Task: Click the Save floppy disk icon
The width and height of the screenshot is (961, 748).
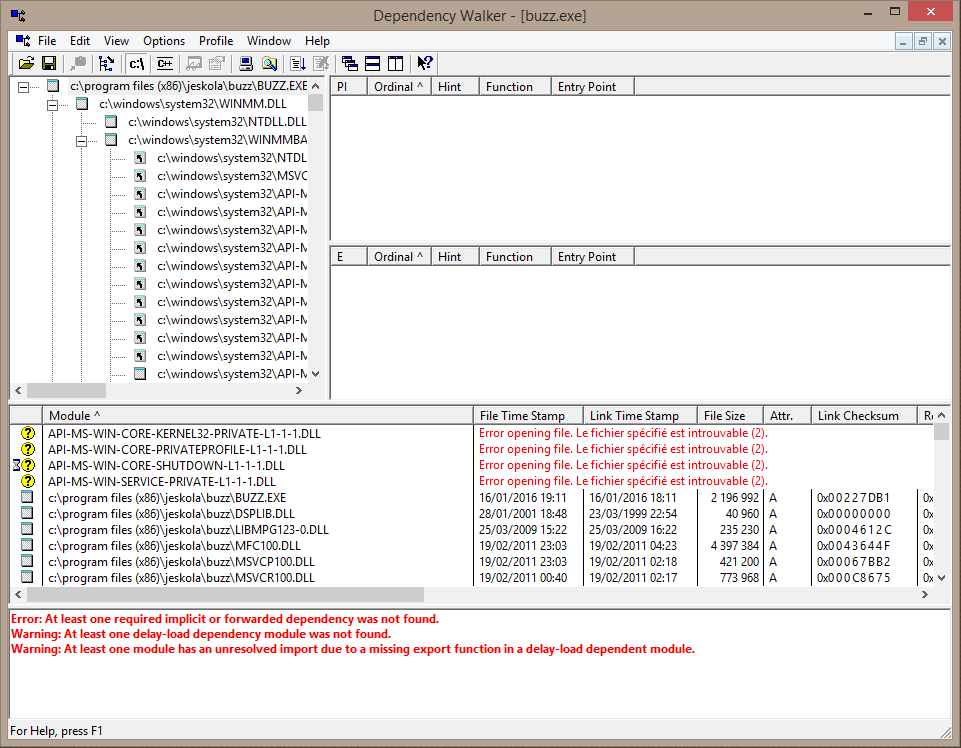Action: 48,64
